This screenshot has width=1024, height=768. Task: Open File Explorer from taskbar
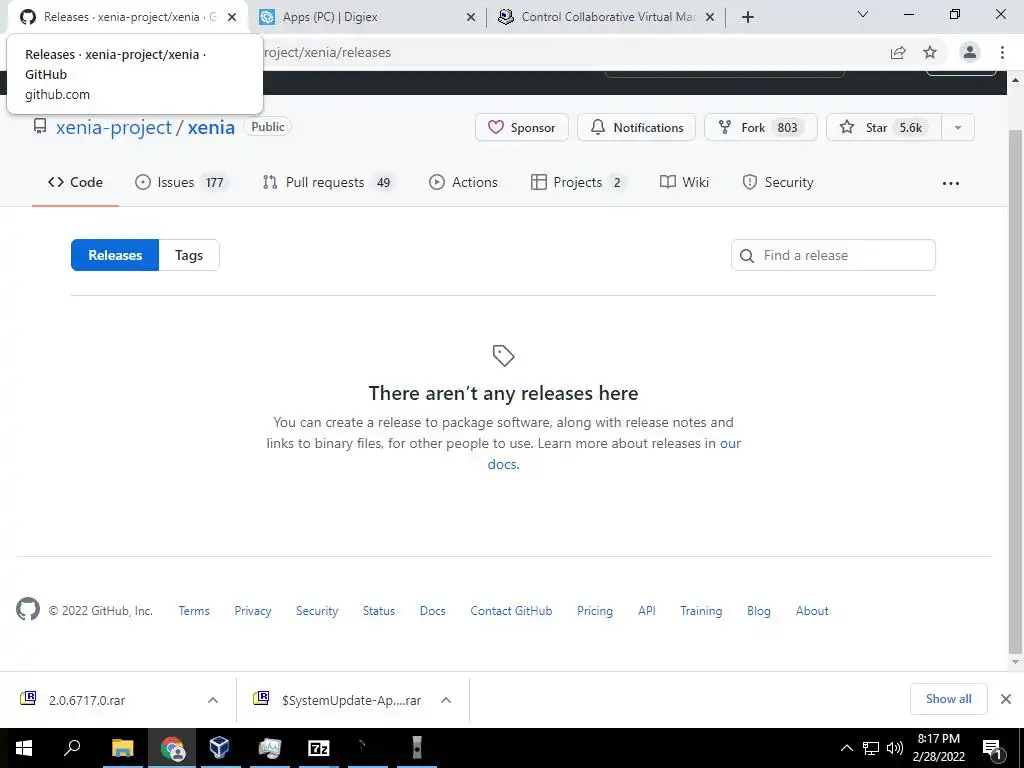tap(122, 748)
